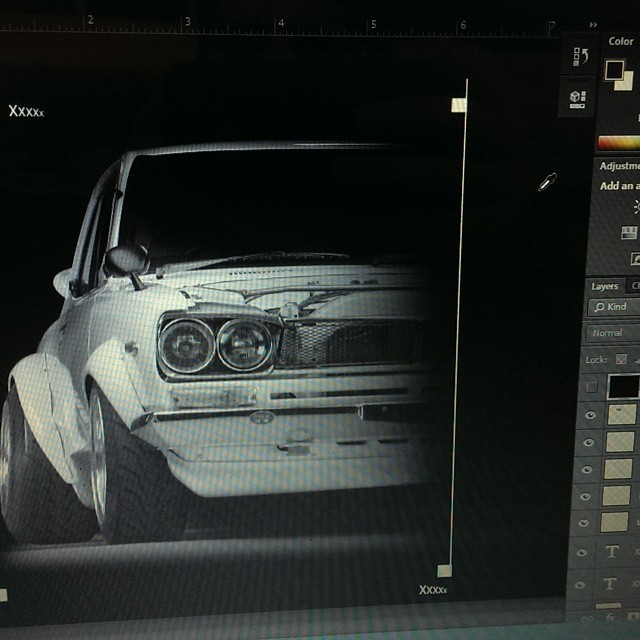Image resolution: width=640 pixels, height=640 pixels.
Task: Add a Brightness/Contrast adjustment via sun icon
Action: click(x=637, y=207)
